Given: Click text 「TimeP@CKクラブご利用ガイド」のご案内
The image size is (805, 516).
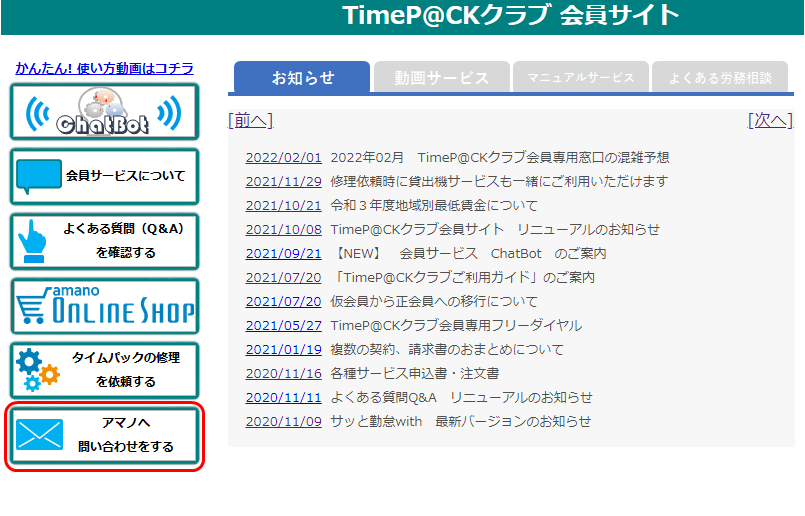Looking at the screenshot, I should [x=463, y=278].
